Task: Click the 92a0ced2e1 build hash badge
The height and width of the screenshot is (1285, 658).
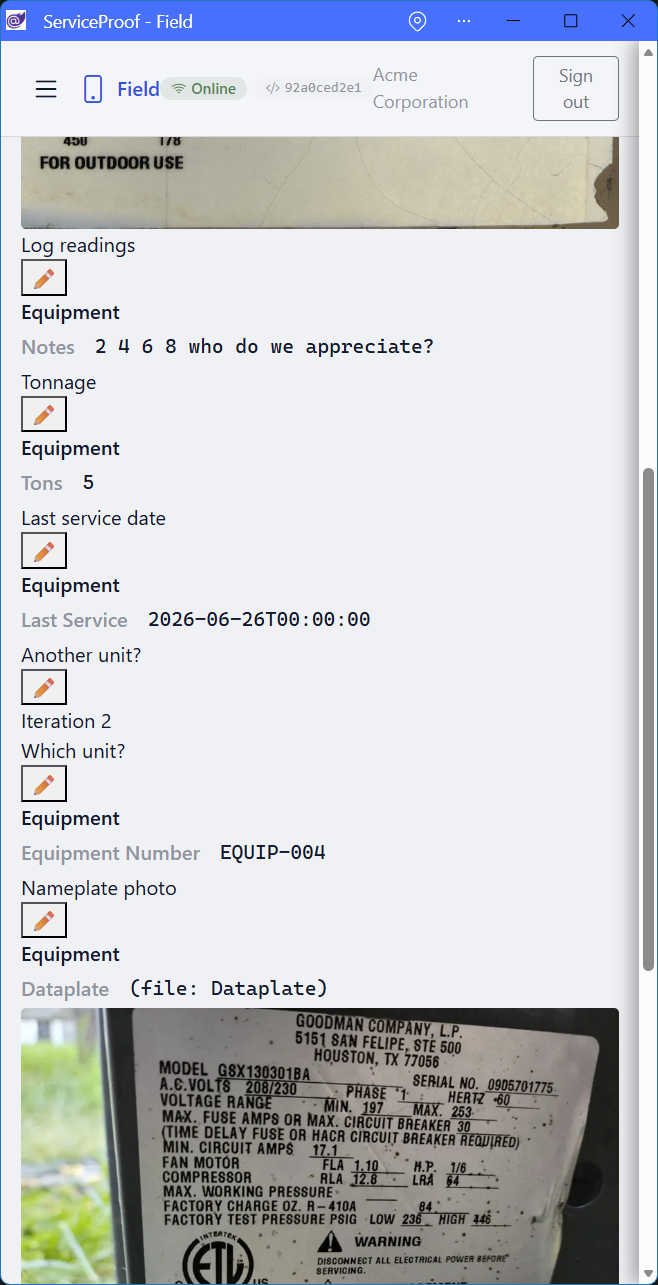Action: pos(314,88)
